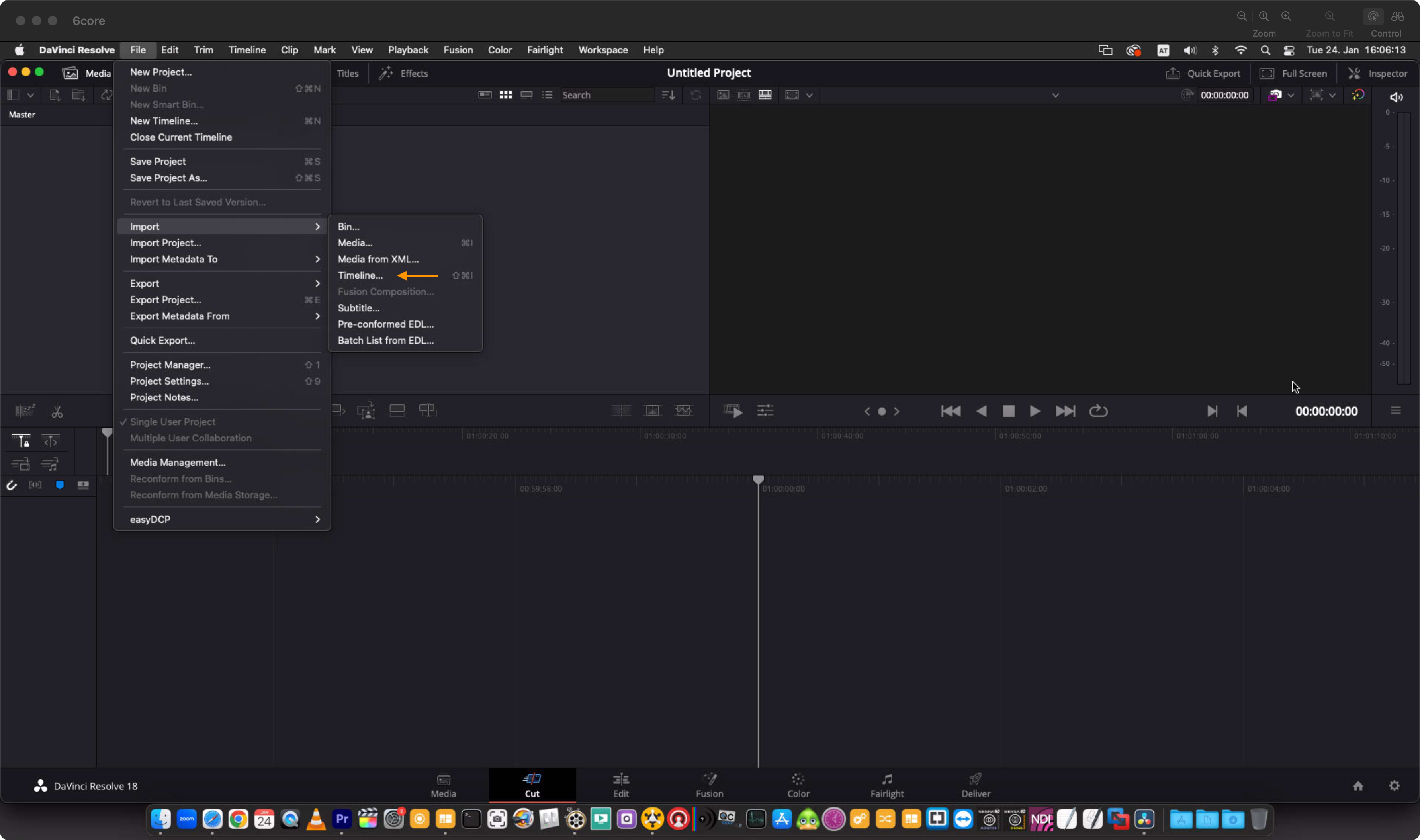1420x840 pixels.
Task: Open Google Chrome from the Dock
Action: 238,819
